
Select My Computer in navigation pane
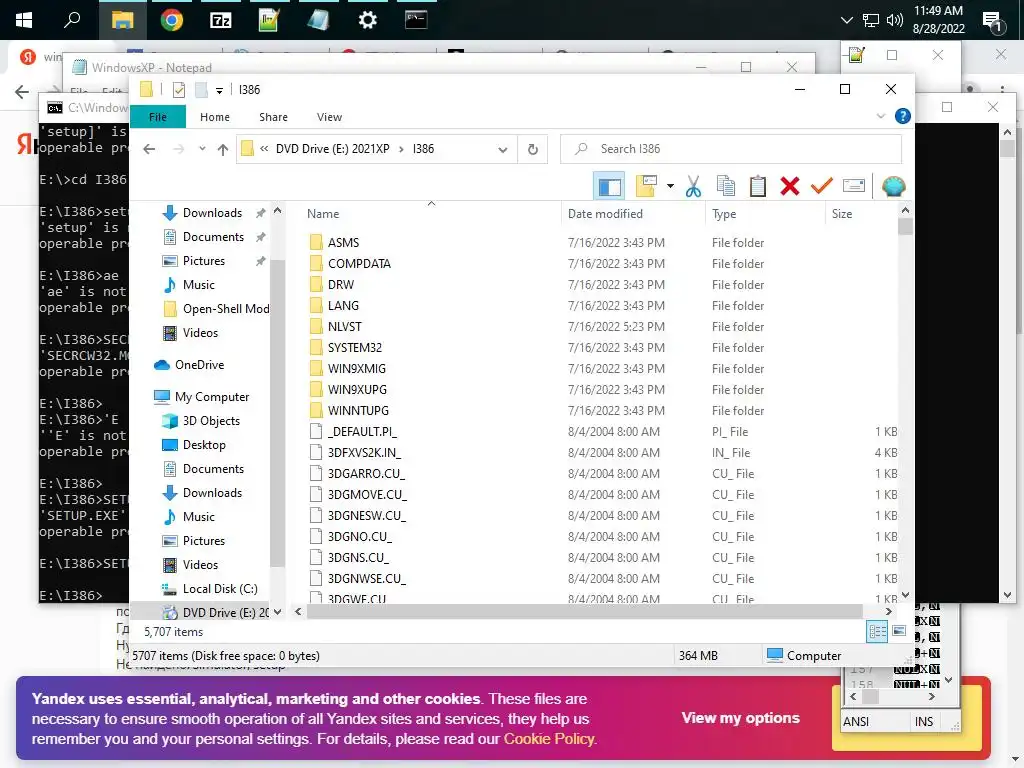212,396
